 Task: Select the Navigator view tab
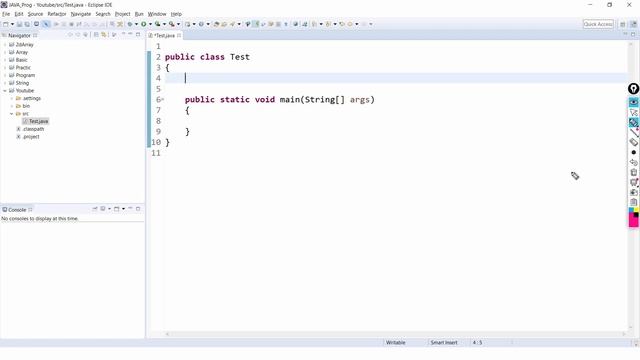click(19, 36)
